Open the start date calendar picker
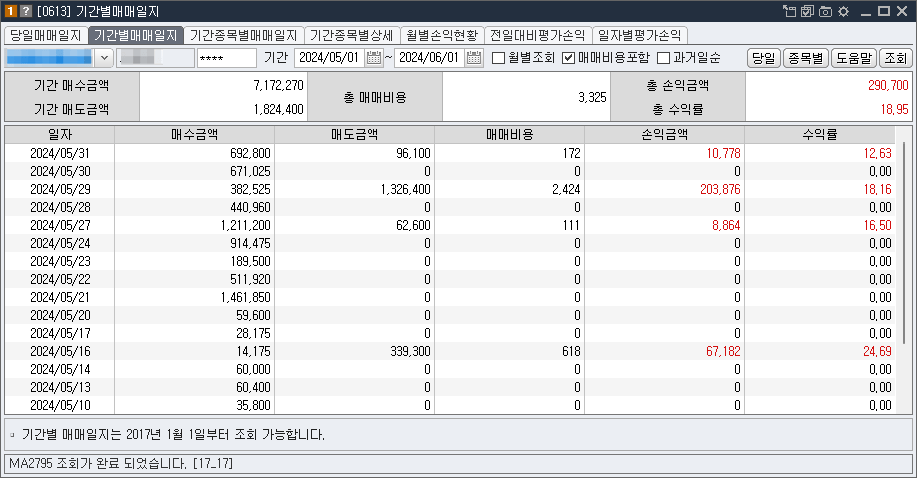 tap(374, 58)
